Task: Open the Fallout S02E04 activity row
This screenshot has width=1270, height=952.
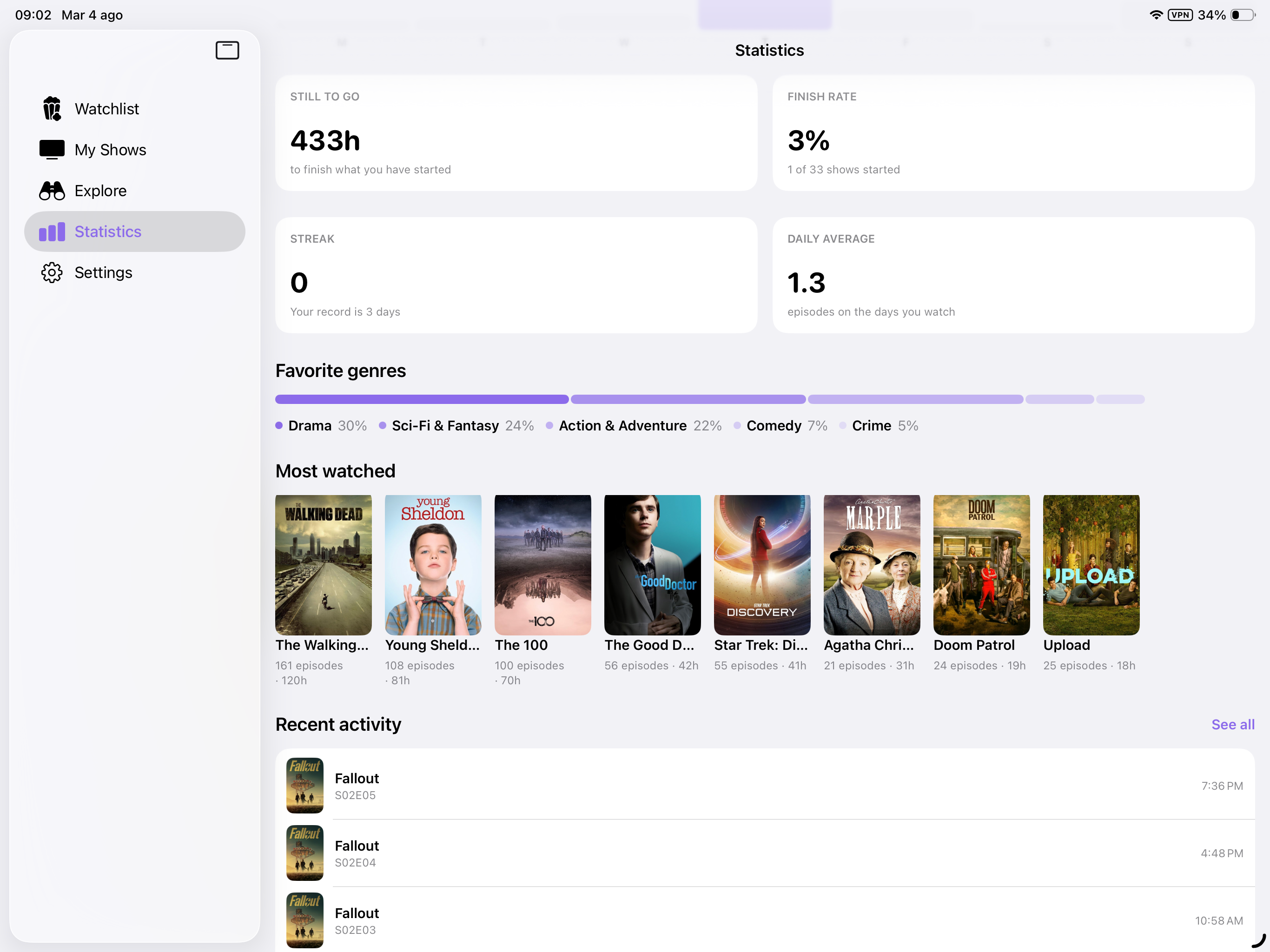Action: click(x=765, y=853)
